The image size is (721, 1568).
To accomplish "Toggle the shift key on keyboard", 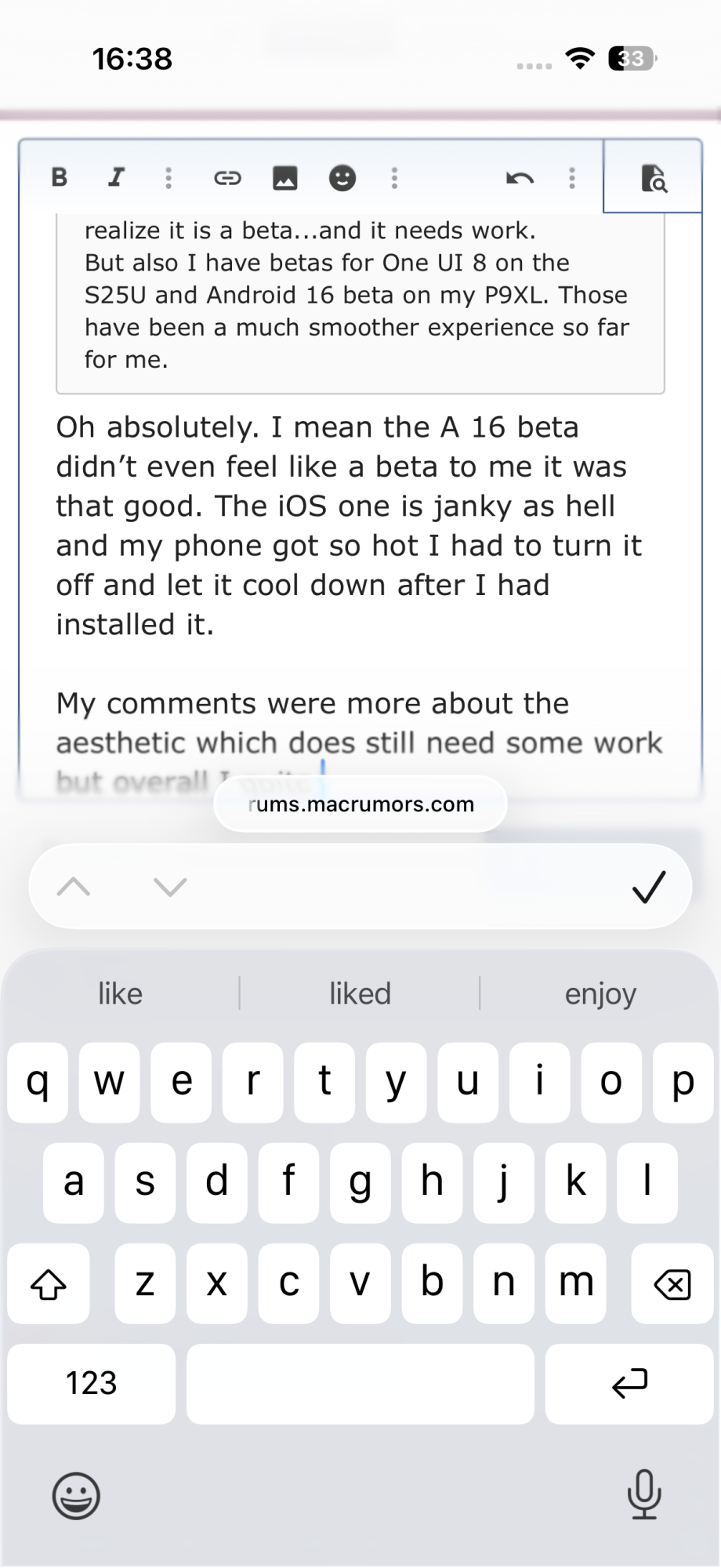I will pos(49,1283).
